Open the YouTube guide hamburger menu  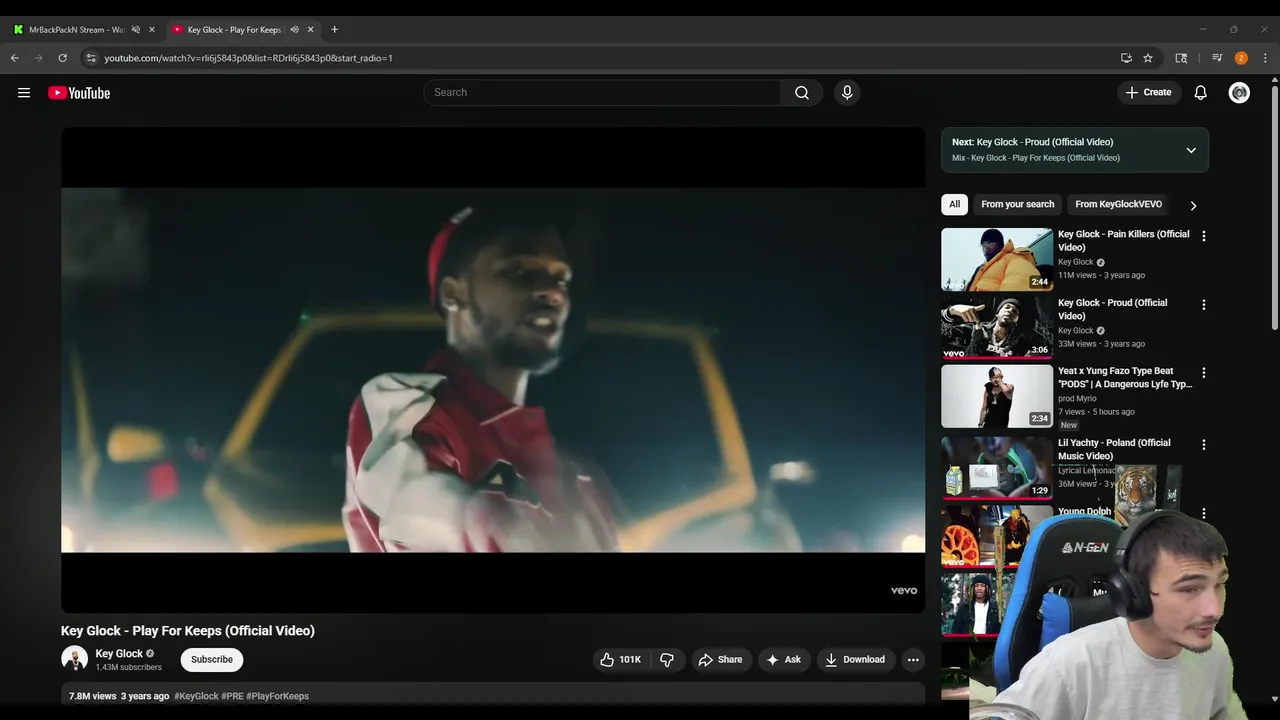(x=24, y=93)
